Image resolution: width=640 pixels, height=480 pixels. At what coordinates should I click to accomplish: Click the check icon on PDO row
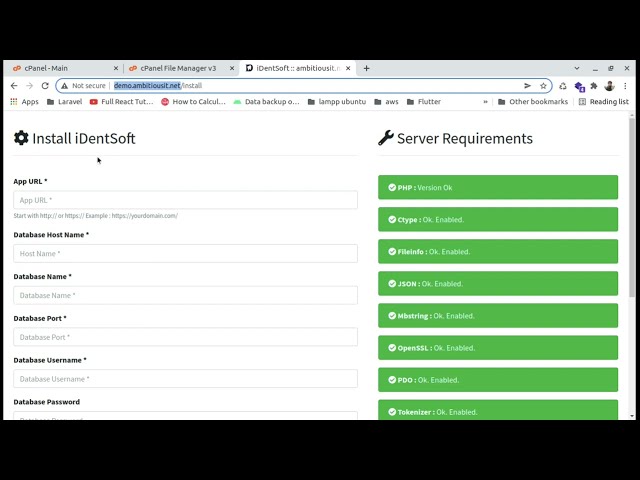coord(392,380)
